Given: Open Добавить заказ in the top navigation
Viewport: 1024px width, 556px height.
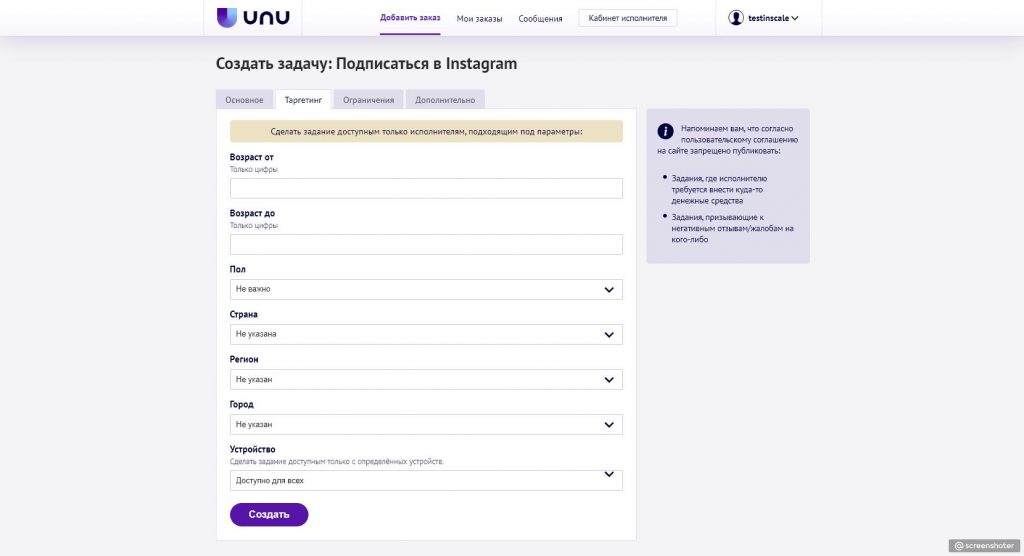Looking at the screenshot, I should click(410, 18).
